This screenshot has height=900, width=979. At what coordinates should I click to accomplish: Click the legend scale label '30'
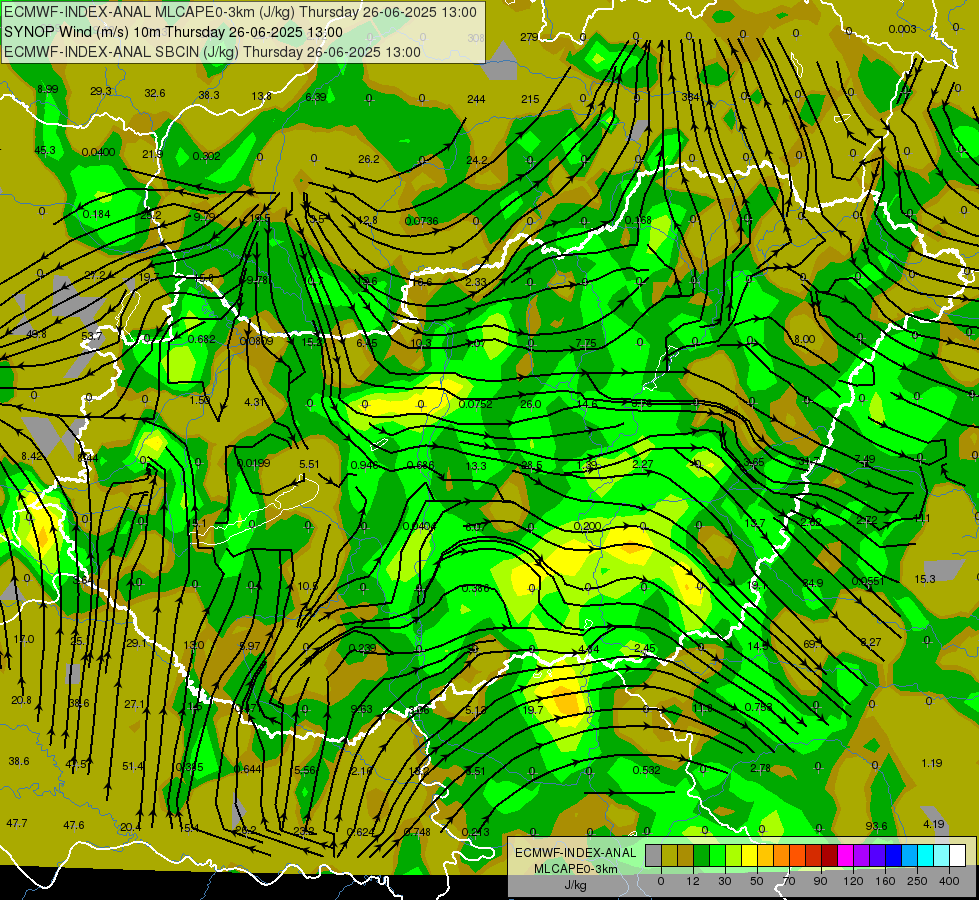click(x=725, y=881)
